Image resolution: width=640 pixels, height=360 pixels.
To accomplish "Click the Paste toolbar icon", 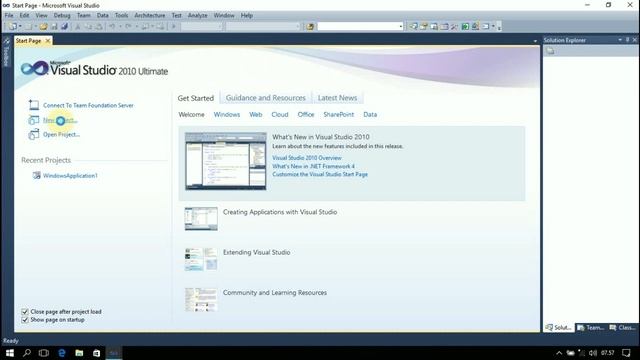I will [x=99, y=27].
